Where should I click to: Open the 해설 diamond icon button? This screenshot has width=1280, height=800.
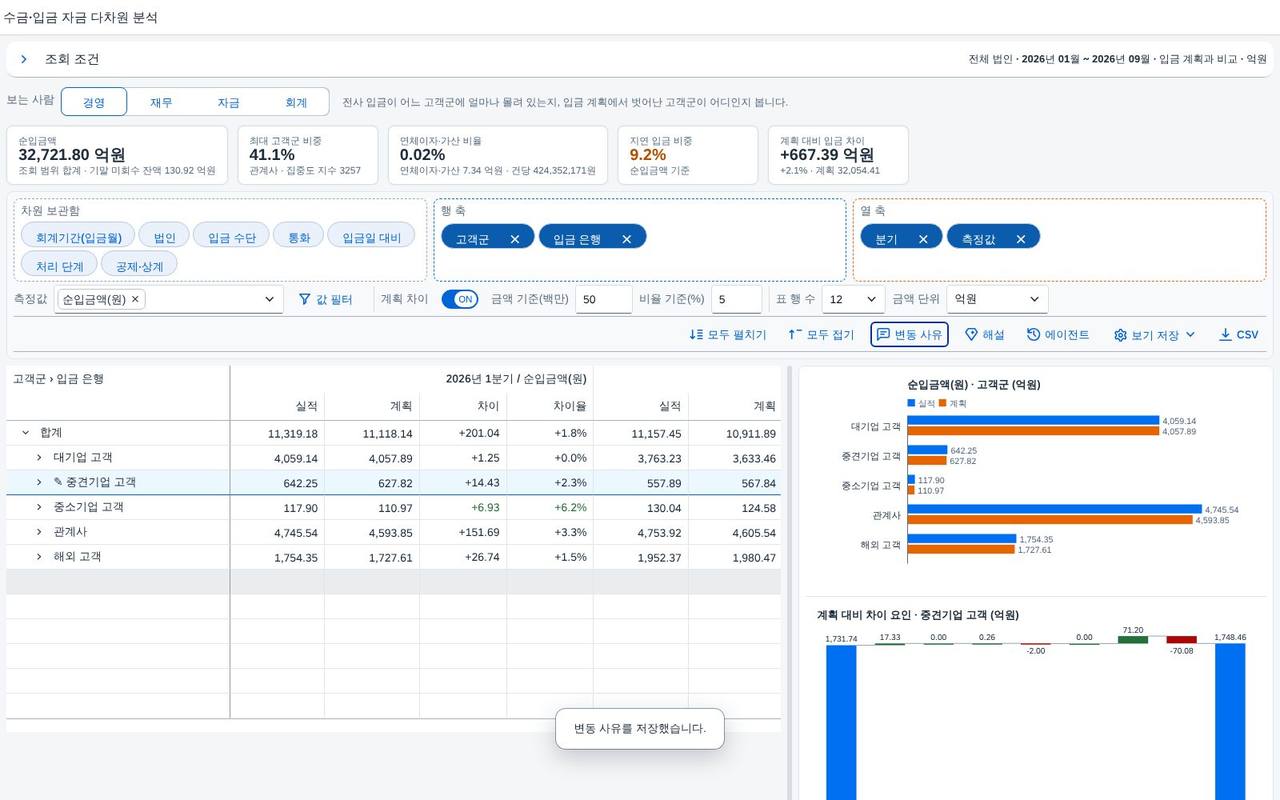985,335
